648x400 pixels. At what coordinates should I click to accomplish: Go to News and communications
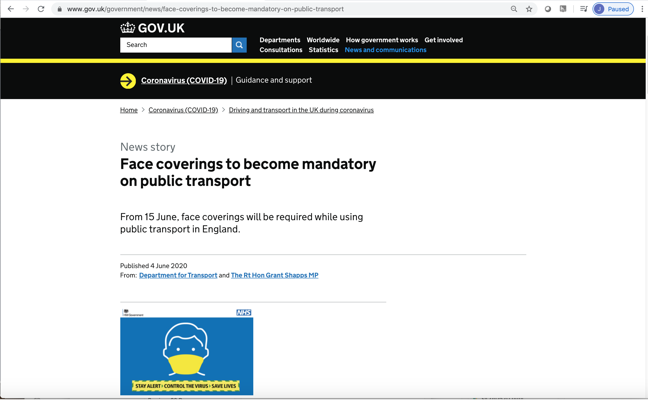coord(385,50)
